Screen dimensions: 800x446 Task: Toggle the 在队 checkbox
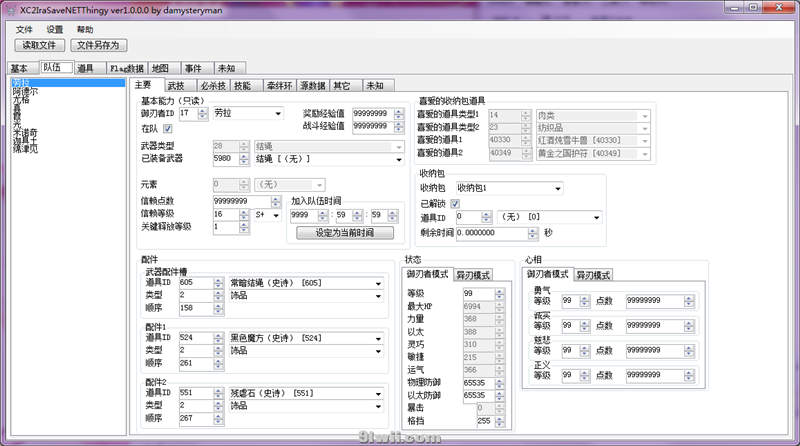(x=168, y=128)
